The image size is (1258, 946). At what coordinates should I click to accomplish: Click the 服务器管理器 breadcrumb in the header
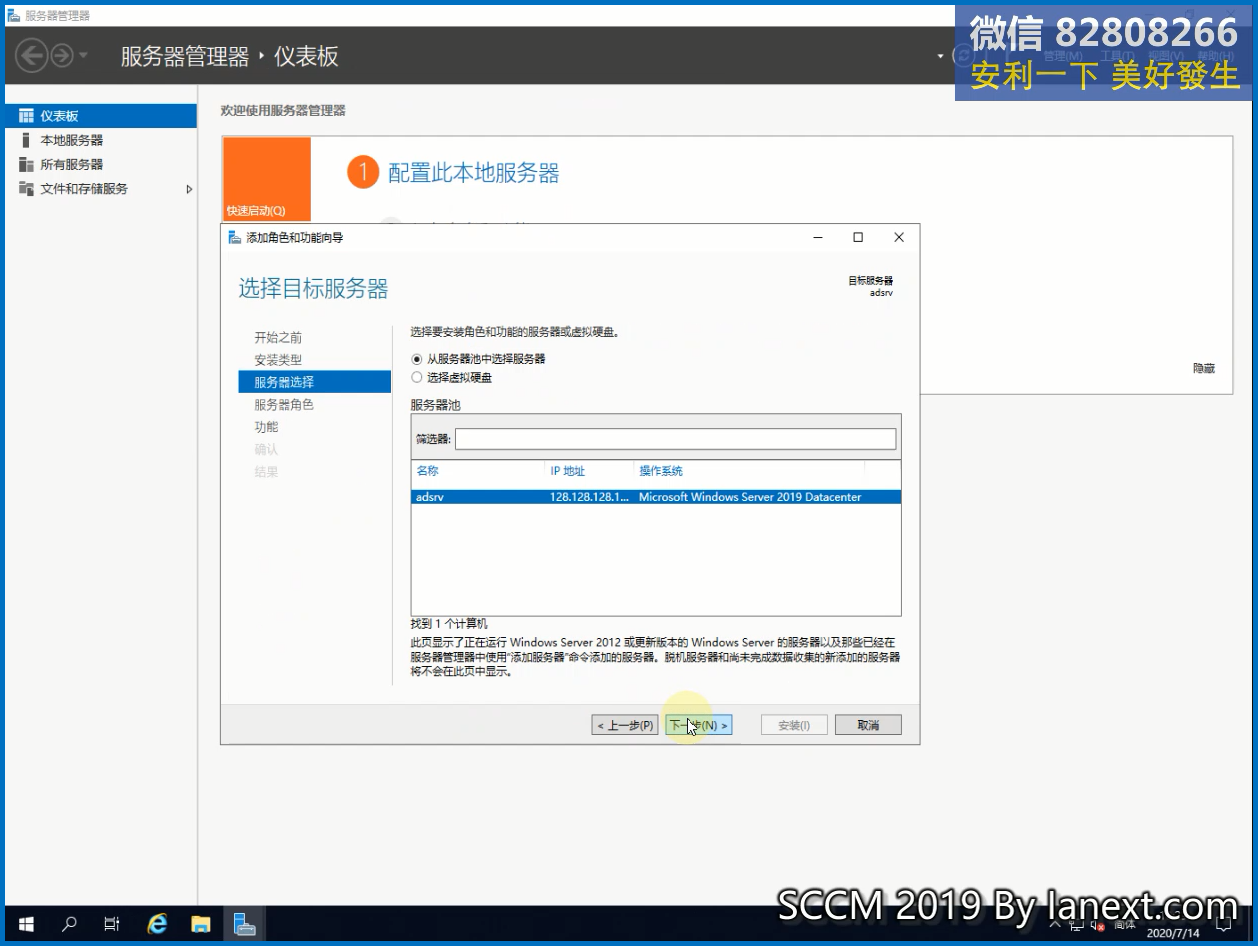[x=185, y=56]
